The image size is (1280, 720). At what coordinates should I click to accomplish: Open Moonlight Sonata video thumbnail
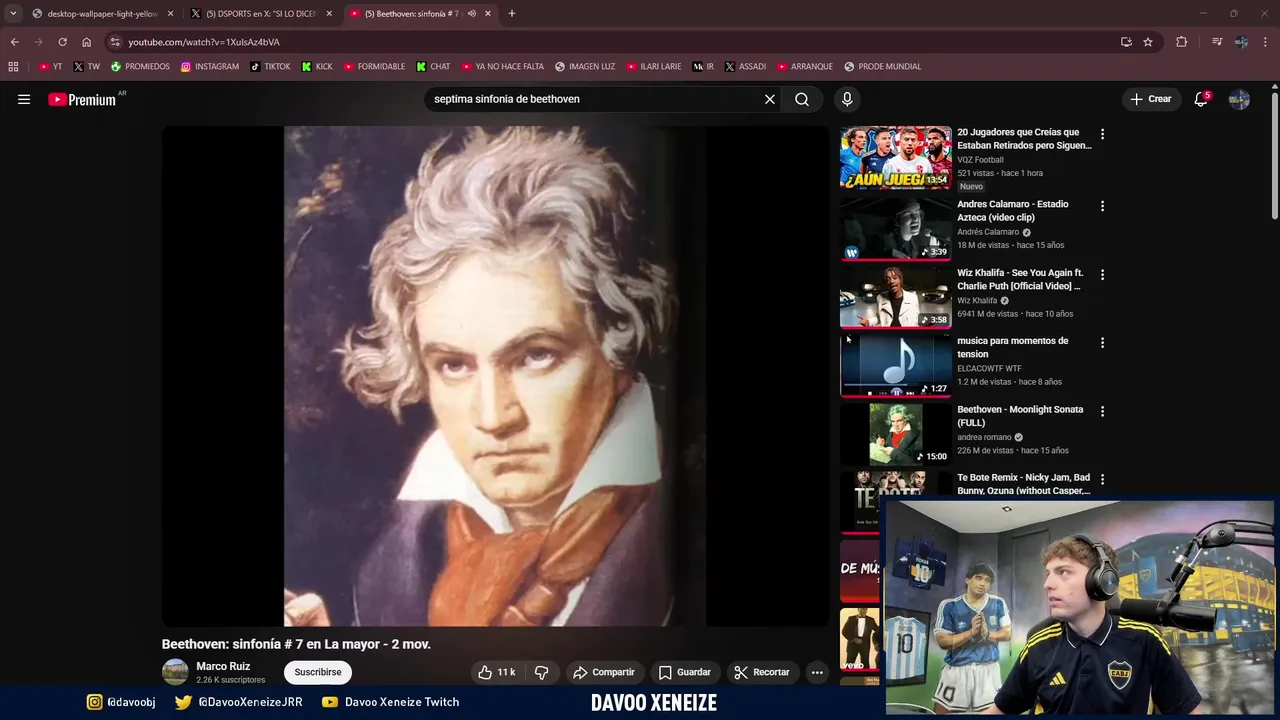point(896,434)
